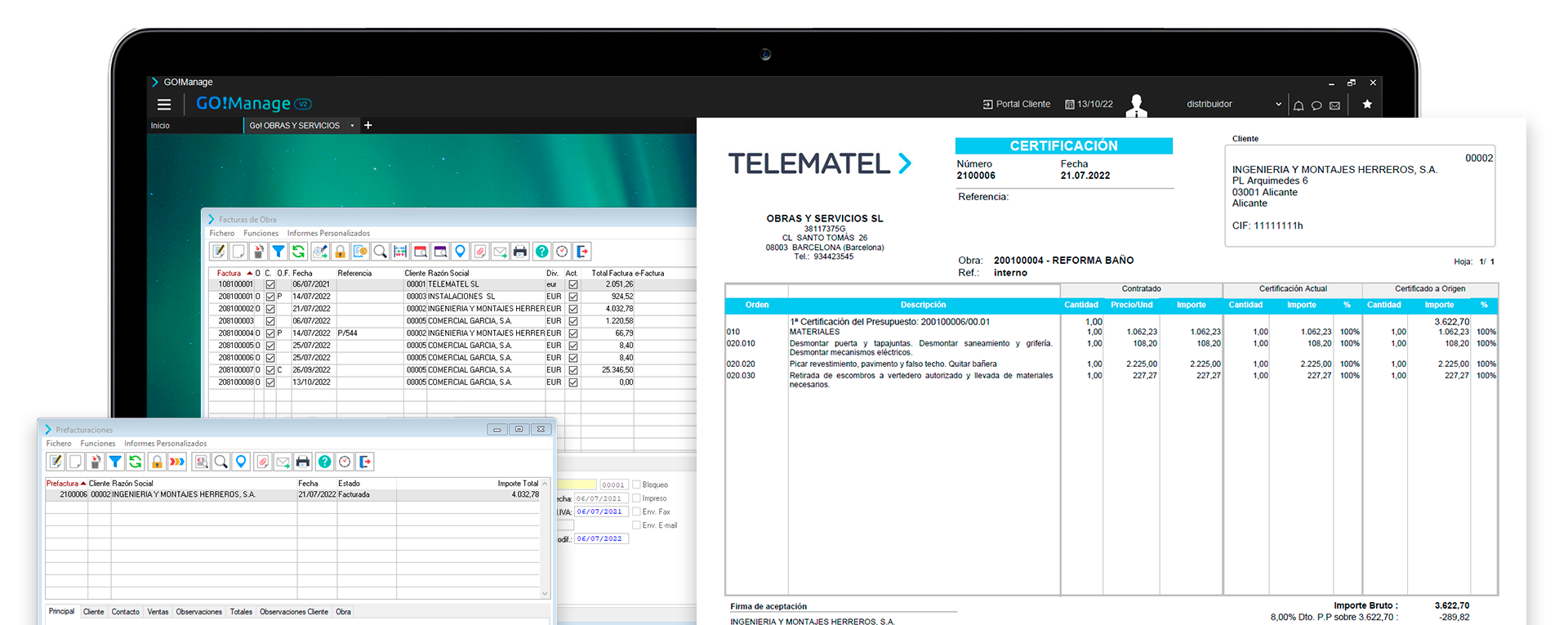The width and height of the screenshot is (1568, 625).
Task: Click the location pin icon in Facturas de Obra
Action: pyautogui.click(x=460, y=252)
